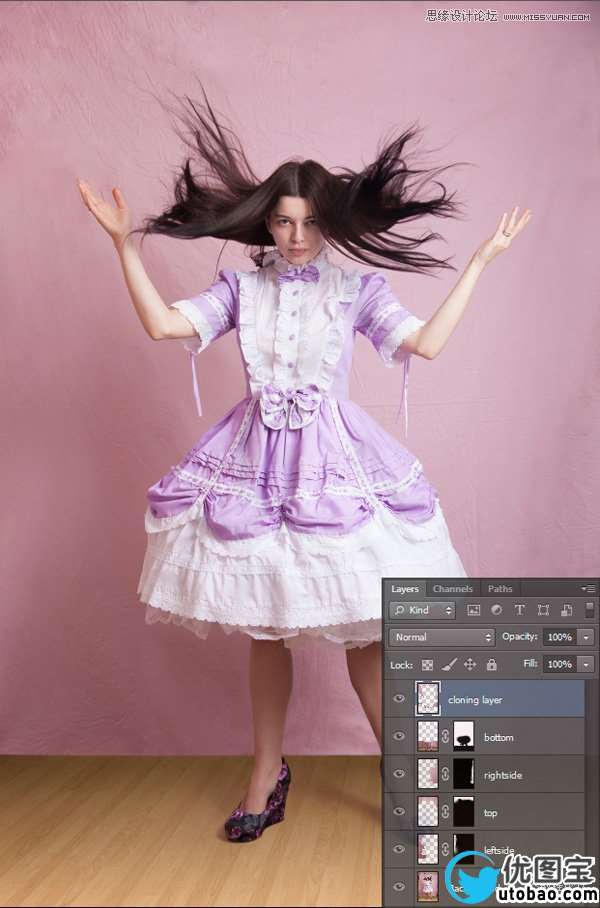Select the 'bottom' layer name
The width and height of the screenshot is (600, 908).
499,738
